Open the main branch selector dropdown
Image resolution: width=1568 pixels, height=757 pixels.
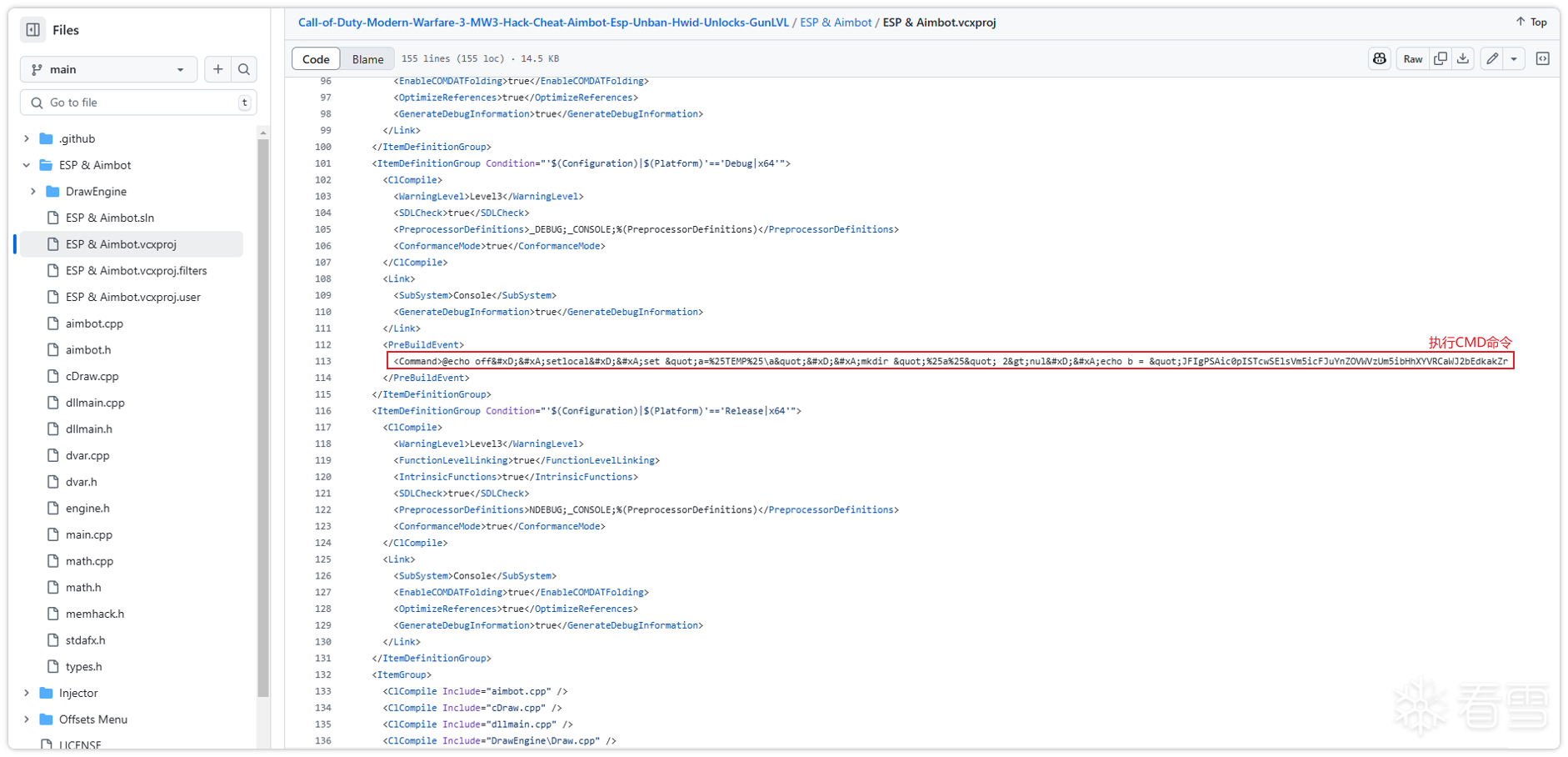click(108, 69)
